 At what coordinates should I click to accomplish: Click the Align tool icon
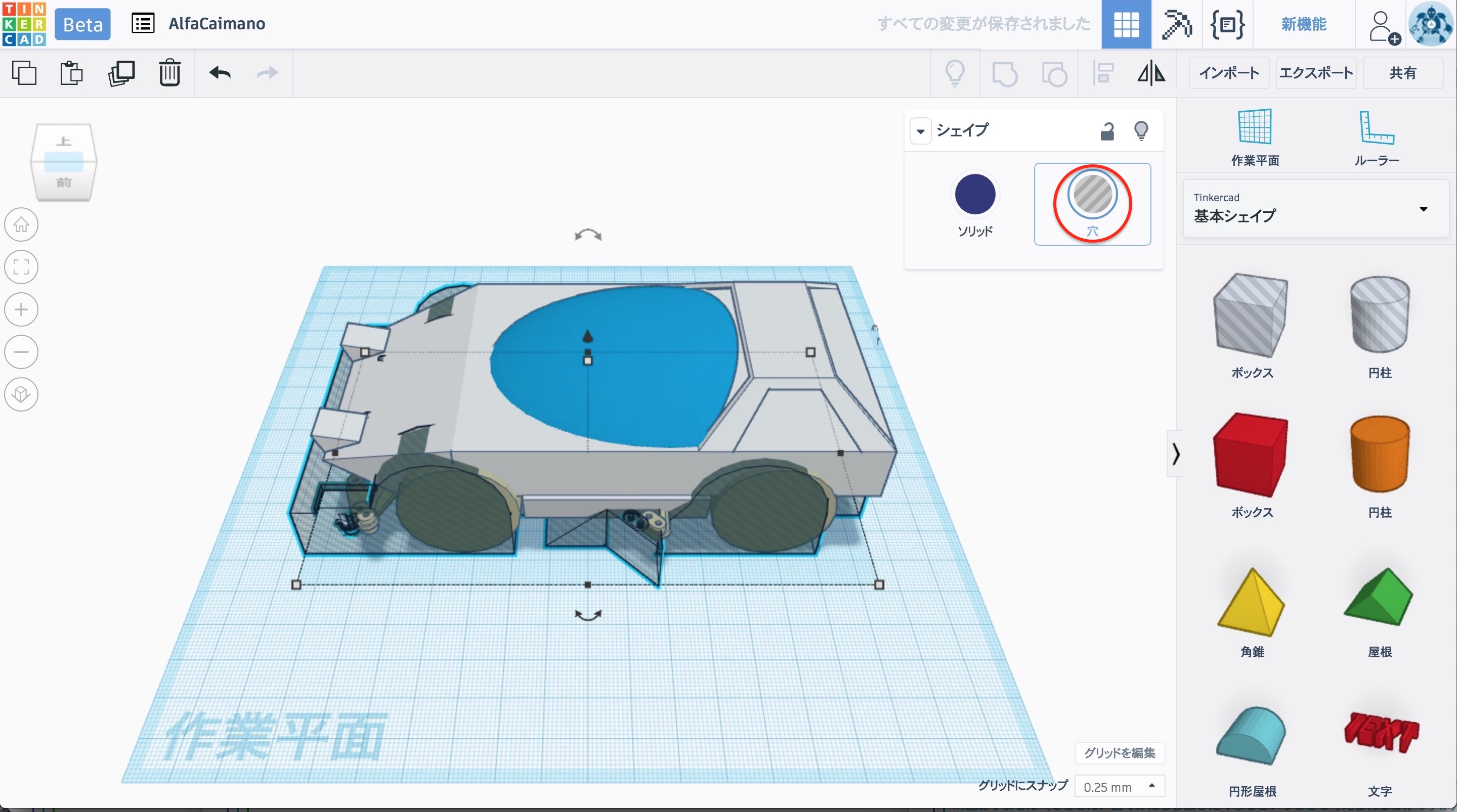tap(1102, 73)
